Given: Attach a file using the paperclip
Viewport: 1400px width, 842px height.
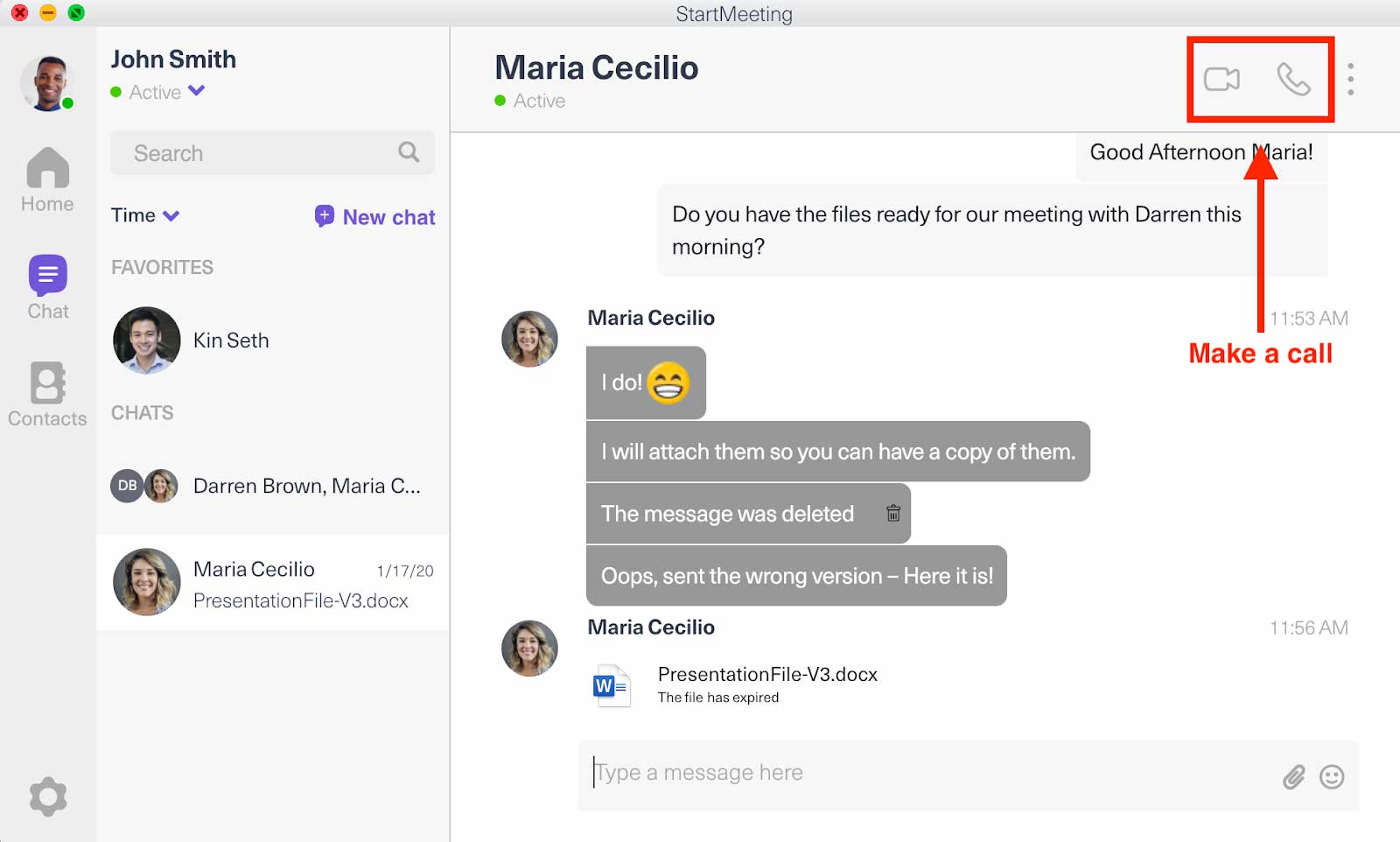Looking at the screenshot, I should pos(1293,775).
